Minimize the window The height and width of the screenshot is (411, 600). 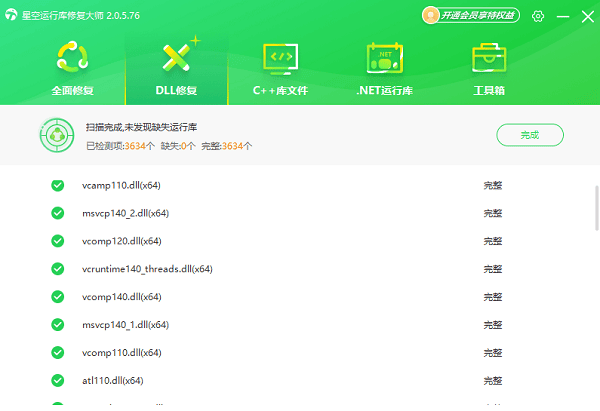point(563,16)
